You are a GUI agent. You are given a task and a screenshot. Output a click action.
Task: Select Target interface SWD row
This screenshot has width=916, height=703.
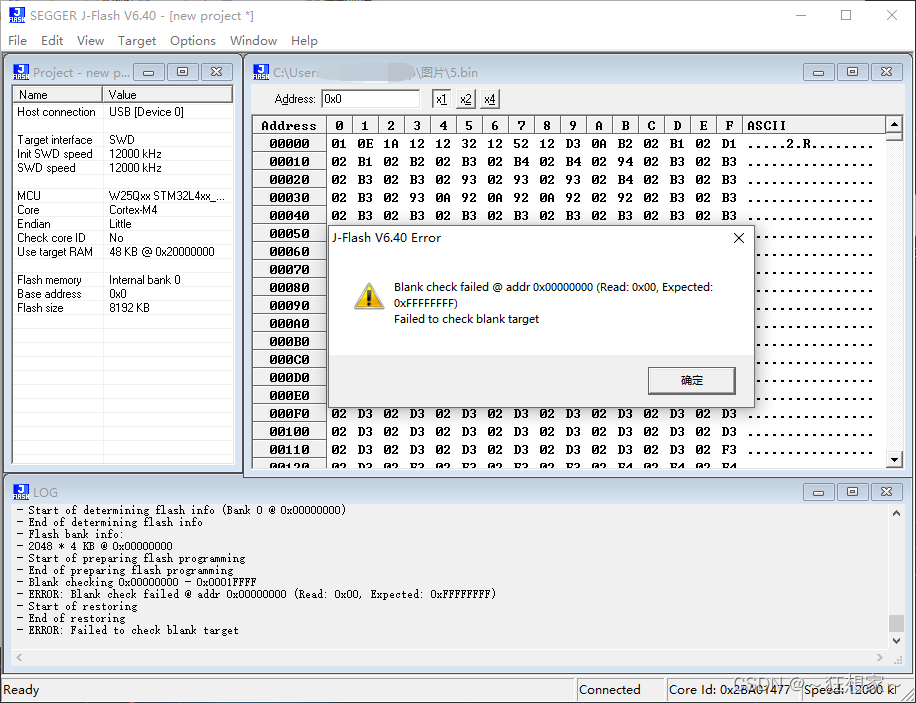coord(123,140)
